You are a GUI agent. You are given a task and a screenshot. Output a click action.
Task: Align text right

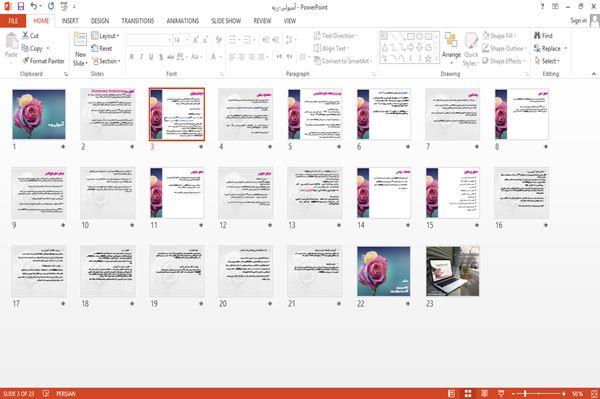tap(251, 57)
